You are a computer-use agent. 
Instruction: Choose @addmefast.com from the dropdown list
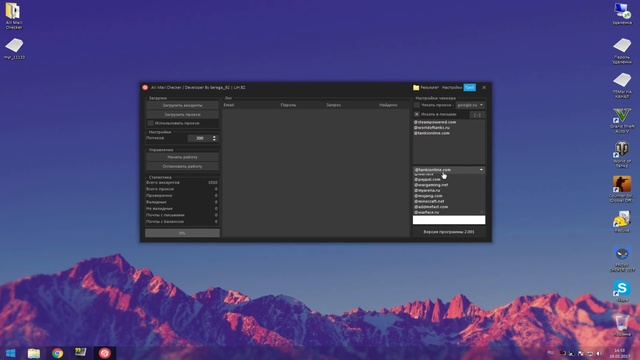pyautogui.click(x=431, y=207)
